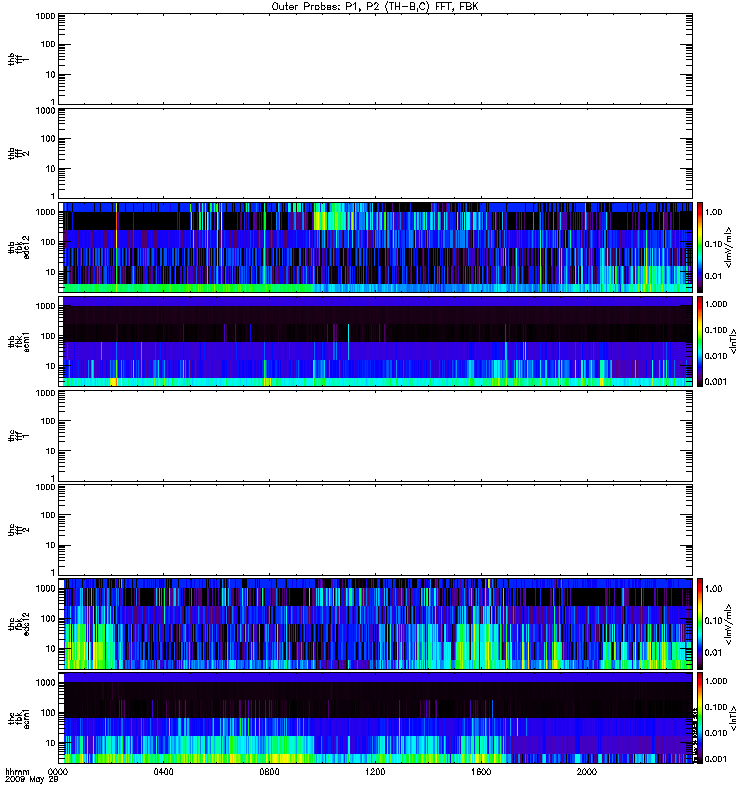Viewport: 750px width, 800px height.
Task: Click the thc fbk edc12 spectrogram panel
Action: [376, 624]
